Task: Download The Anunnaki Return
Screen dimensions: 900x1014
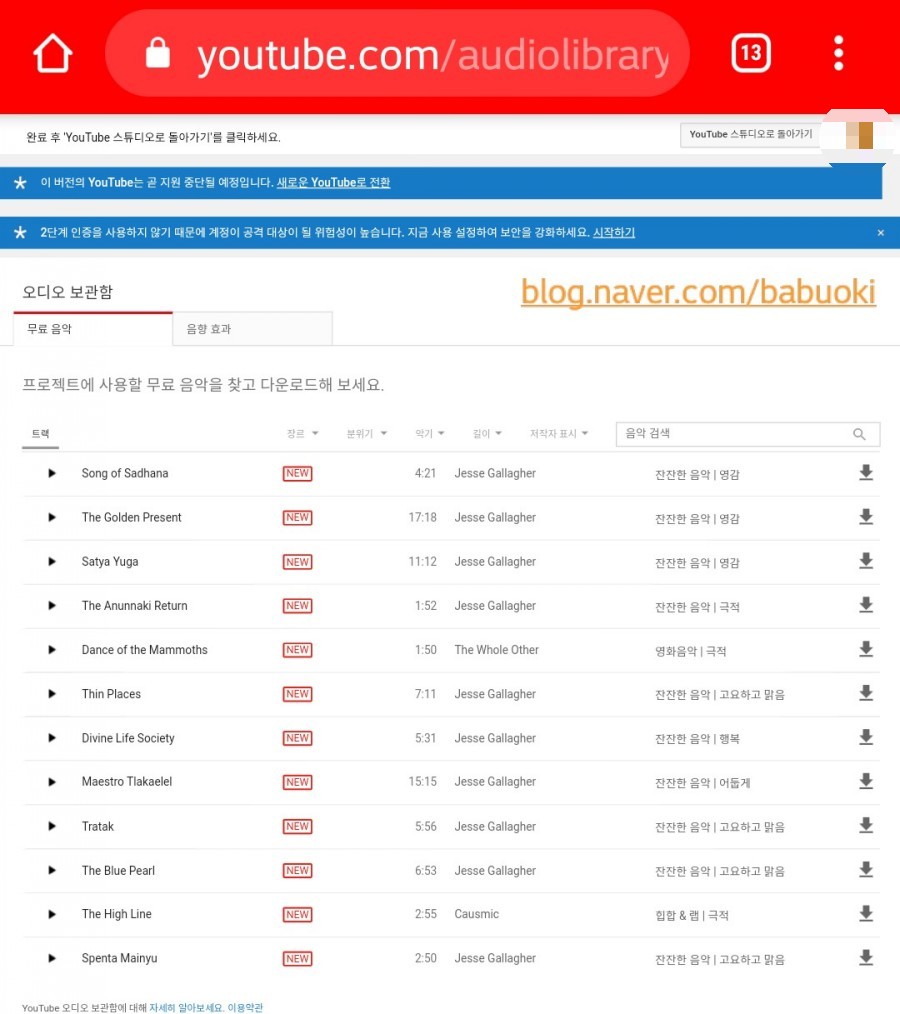Action: 866,605
